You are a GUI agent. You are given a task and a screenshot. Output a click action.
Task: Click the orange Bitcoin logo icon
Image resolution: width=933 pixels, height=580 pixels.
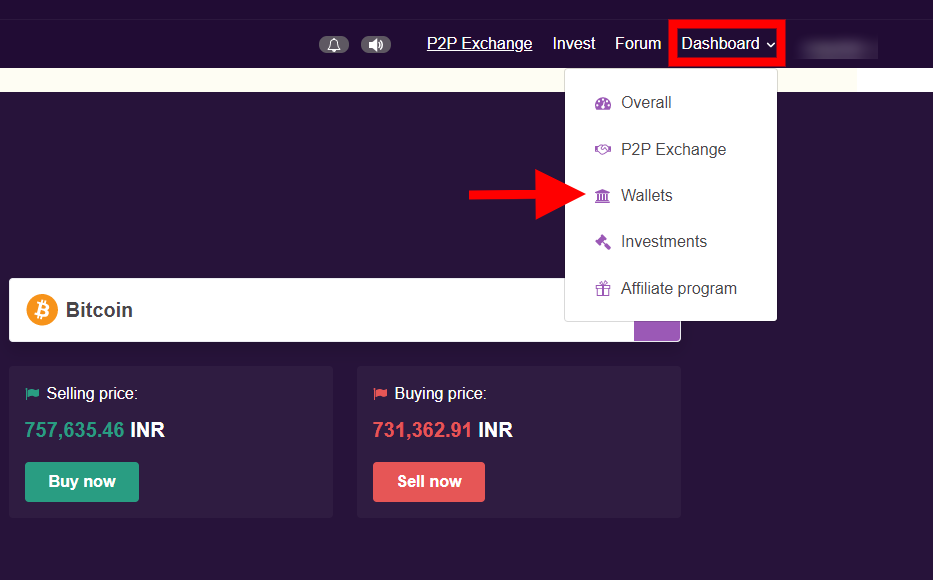tap(42, 310)
